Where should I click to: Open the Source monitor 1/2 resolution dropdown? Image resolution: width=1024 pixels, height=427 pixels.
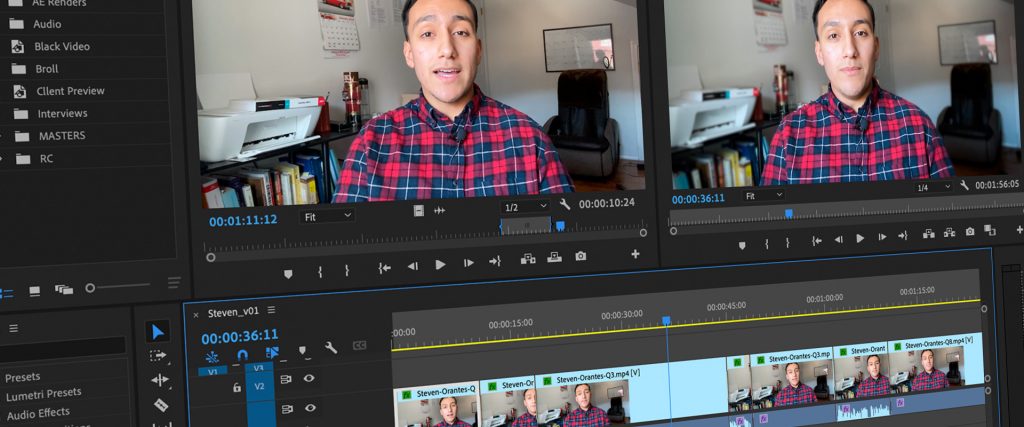pos(524,207)
